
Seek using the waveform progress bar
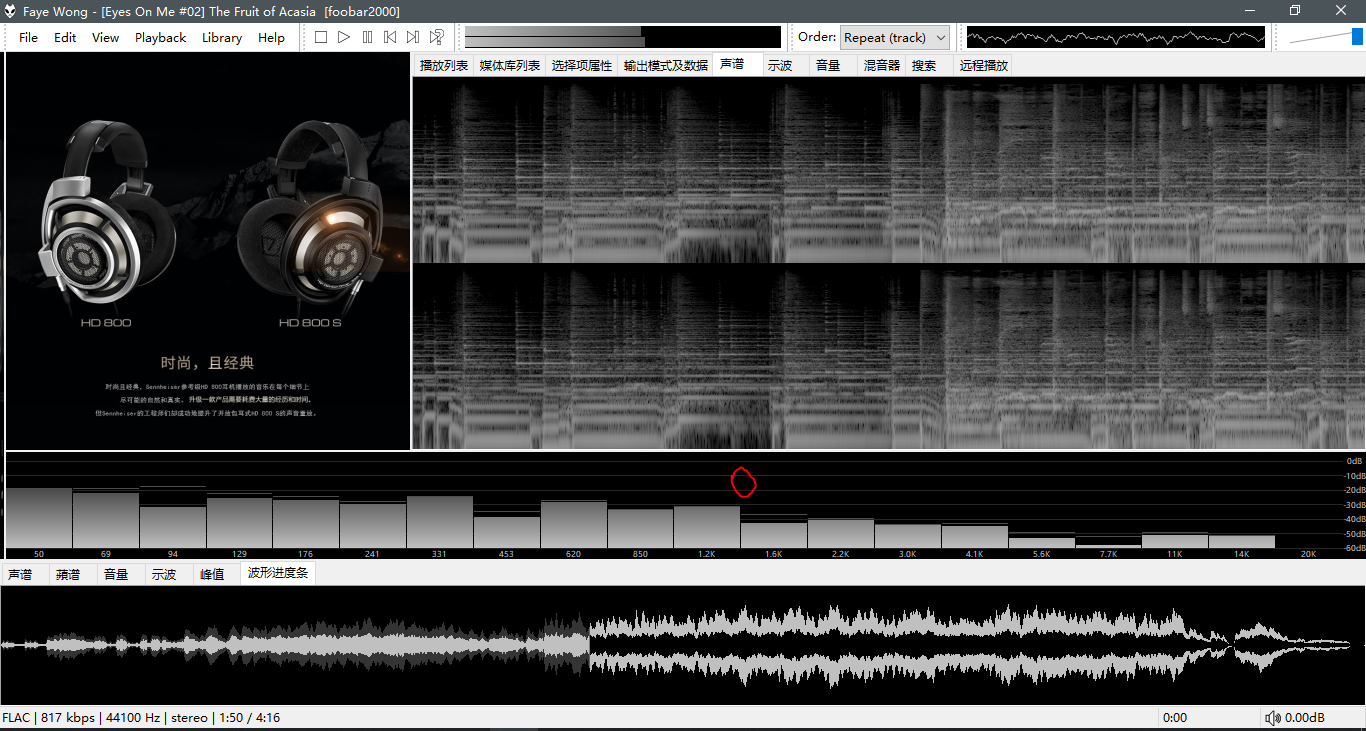click(x=683, y=645)
